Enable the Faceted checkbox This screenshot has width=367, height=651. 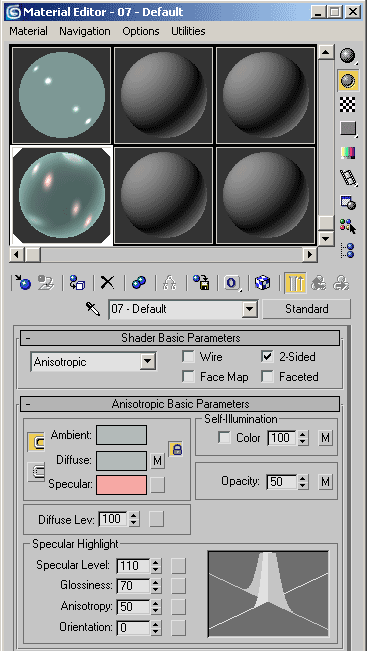point(268,377)
